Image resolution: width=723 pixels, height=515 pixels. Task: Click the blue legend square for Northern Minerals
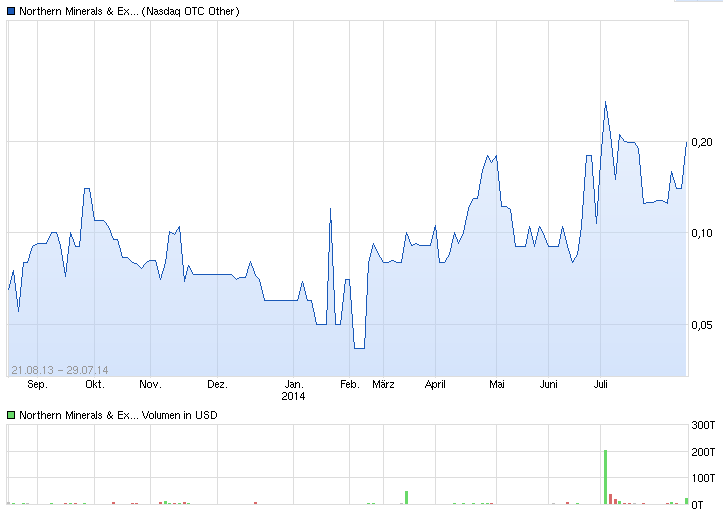point(11,11)
